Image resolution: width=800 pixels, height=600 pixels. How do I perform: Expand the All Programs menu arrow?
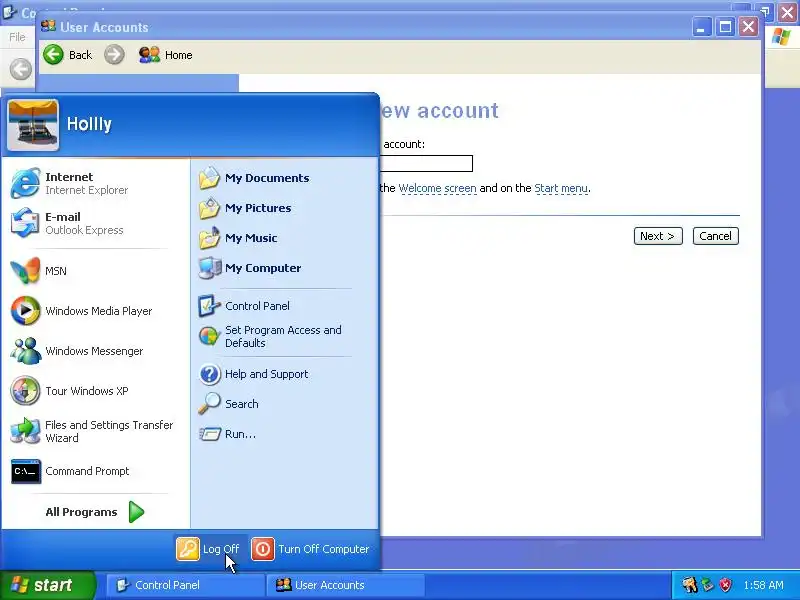(136, 512)
